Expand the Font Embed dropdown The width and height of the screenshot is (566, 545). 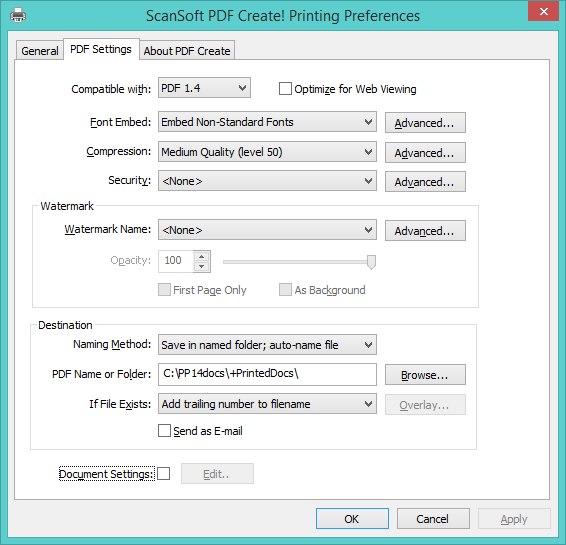[267, 122]
